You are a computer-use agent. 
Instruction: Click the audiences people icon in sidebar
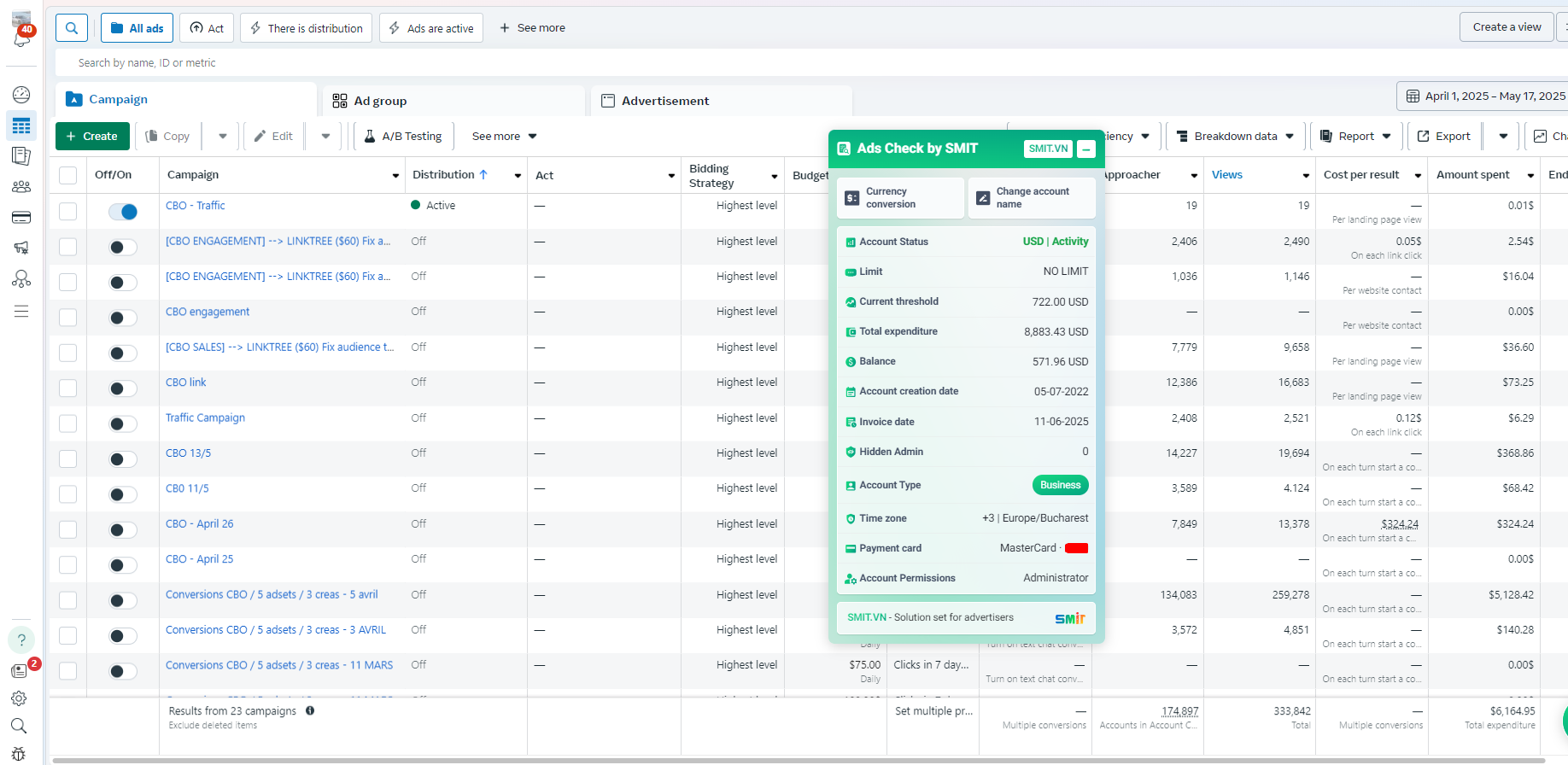[x=21, y=186]
